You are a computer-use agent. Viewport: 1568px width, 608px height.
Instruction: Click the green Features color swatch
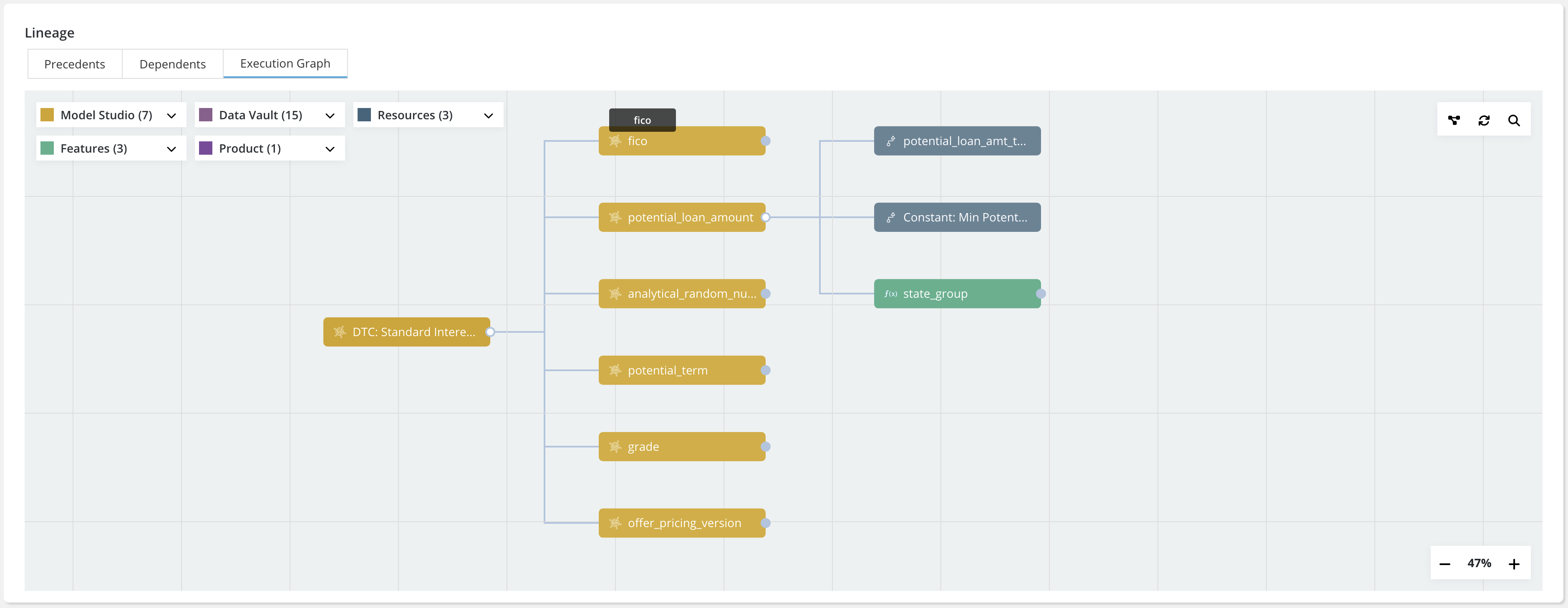pos(47,148)
